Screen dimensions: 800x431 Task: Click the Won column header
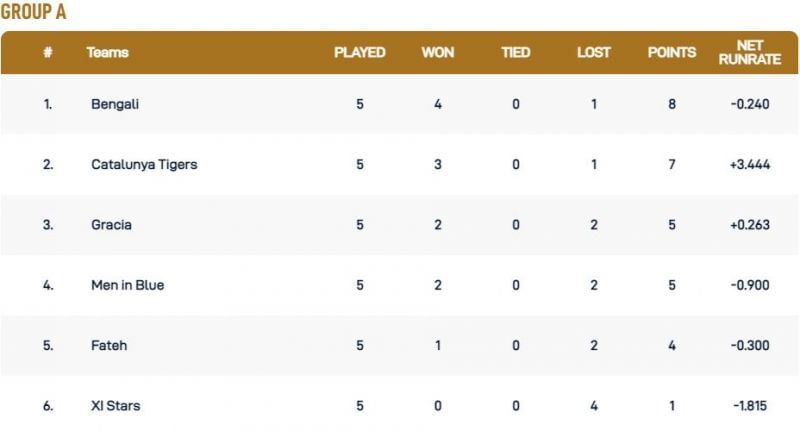(x=438, y=52)
